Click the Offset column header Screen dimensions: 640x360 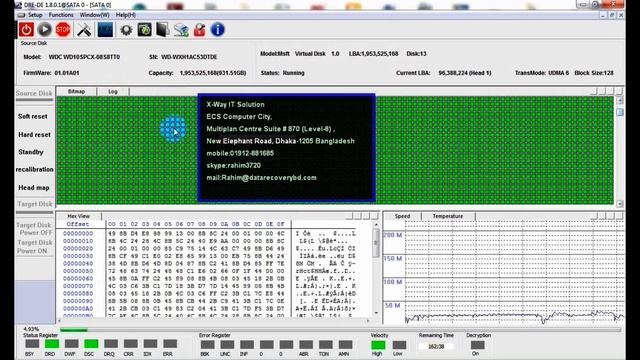tap(78, 224)
